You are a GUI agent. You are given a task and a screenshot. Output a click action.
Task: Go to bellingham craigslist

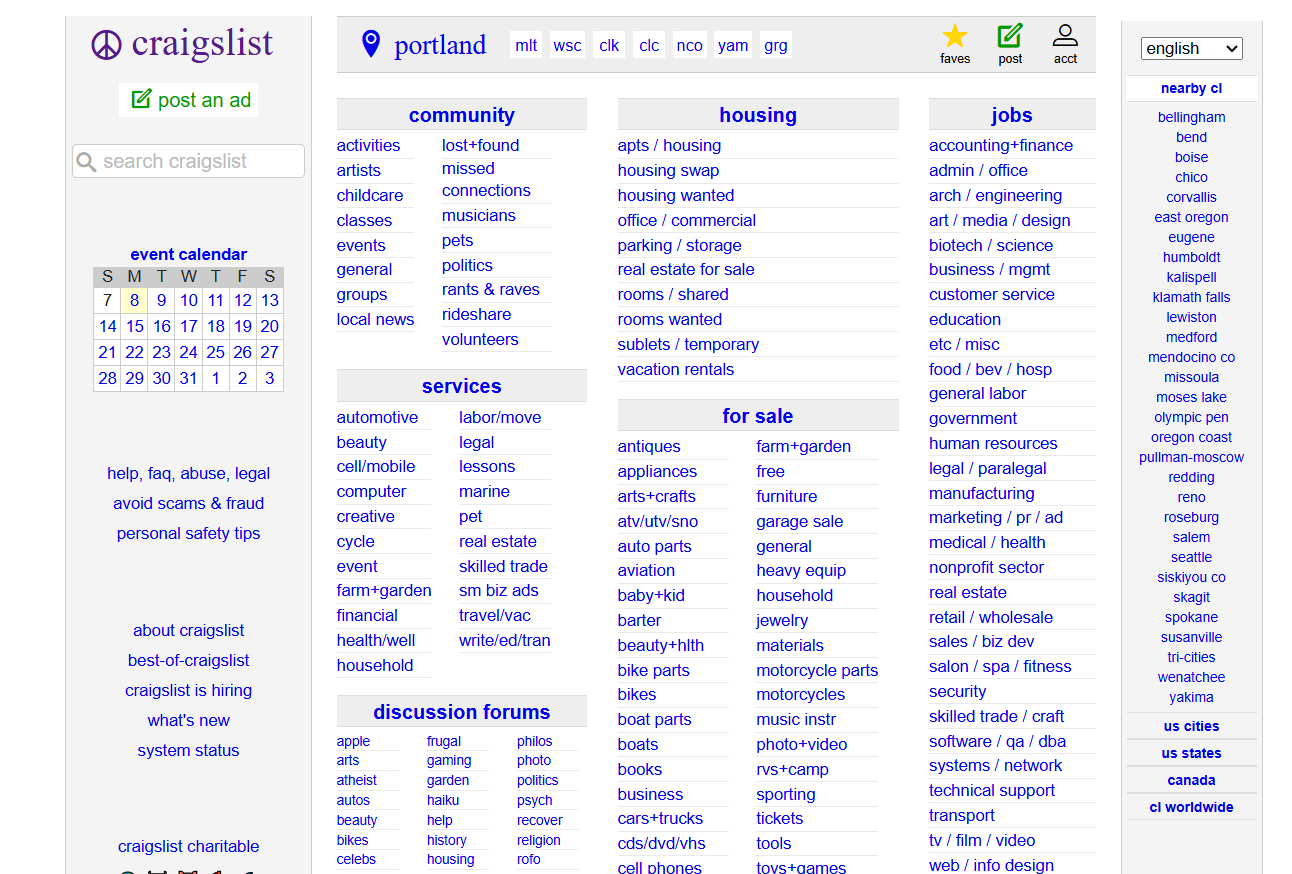coord(1191,118)
